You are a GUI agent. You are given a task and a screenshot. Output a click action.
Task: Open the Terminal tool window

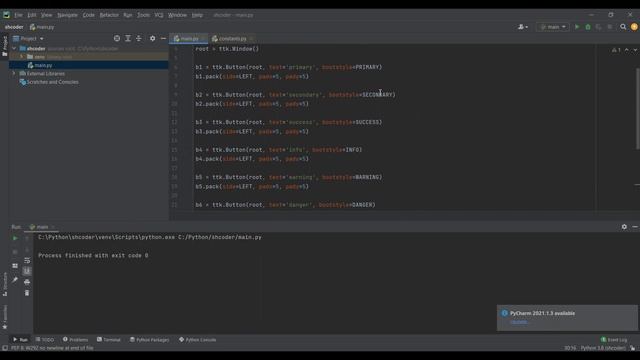pos(109,340)
